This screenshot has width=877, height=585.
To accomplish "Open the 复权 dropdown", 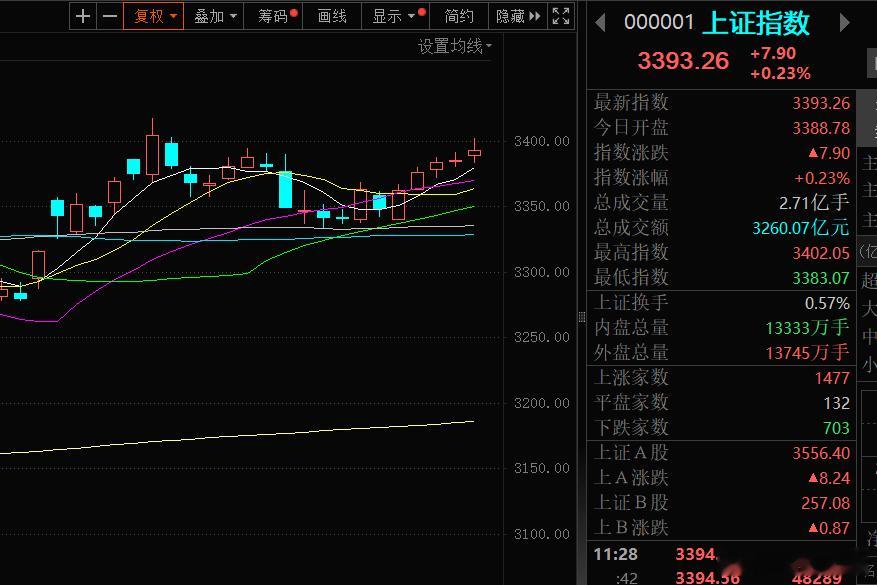I will (154, 16).
